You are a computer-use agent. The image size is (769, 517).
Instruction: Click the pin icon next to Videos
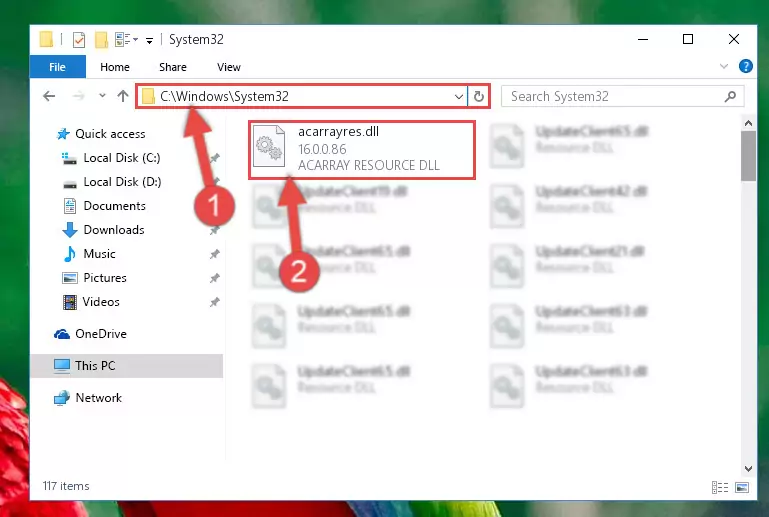214,302
